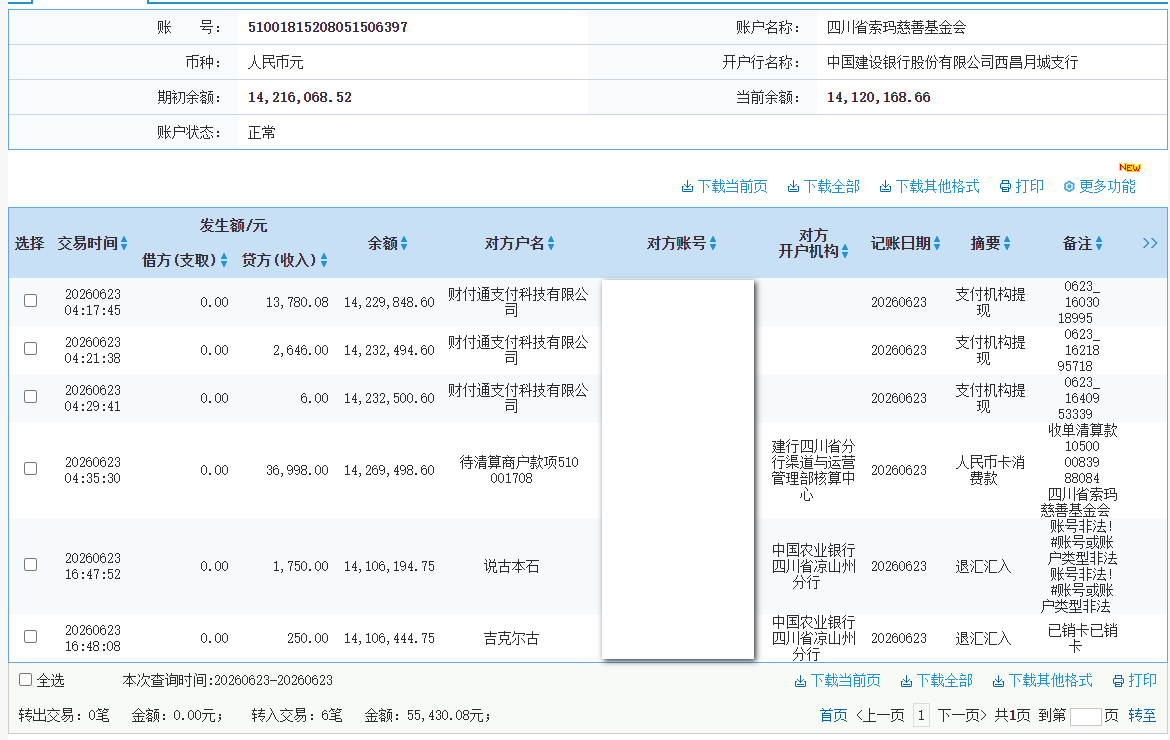Sort by 余额 using its arrow icon
Viewport: 1170px width, 740px height.
coord(404,243)
